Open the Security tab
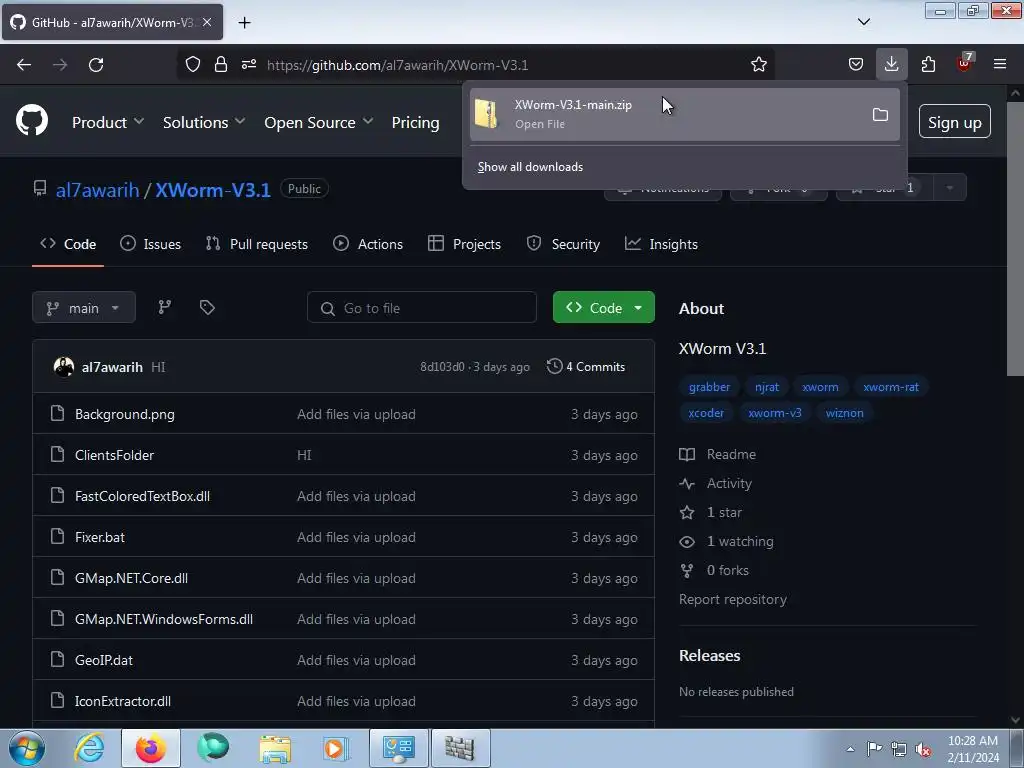Image resolution: width=1024 pixels, height=768 pixels. pos(563,244)
